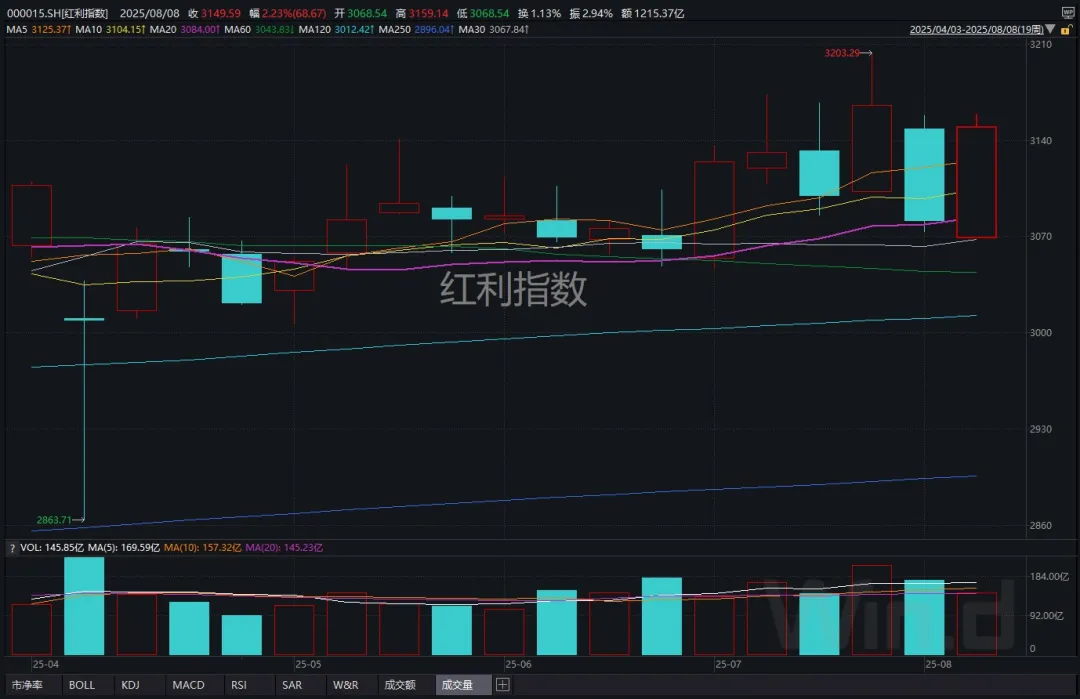Click the 2863.71 low price marker
Image resolution: width=1080 pixels, height=699 pixels.
click(x=54, y=520)
